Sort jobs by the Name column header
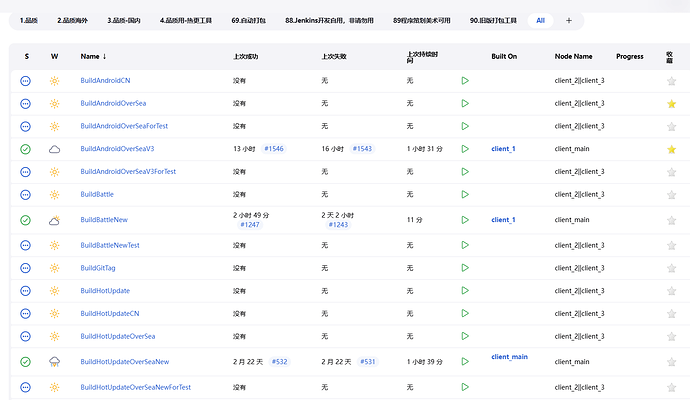The height and width of the screenshot is (400, 690). pyautogui.click(x=93, y=57)
